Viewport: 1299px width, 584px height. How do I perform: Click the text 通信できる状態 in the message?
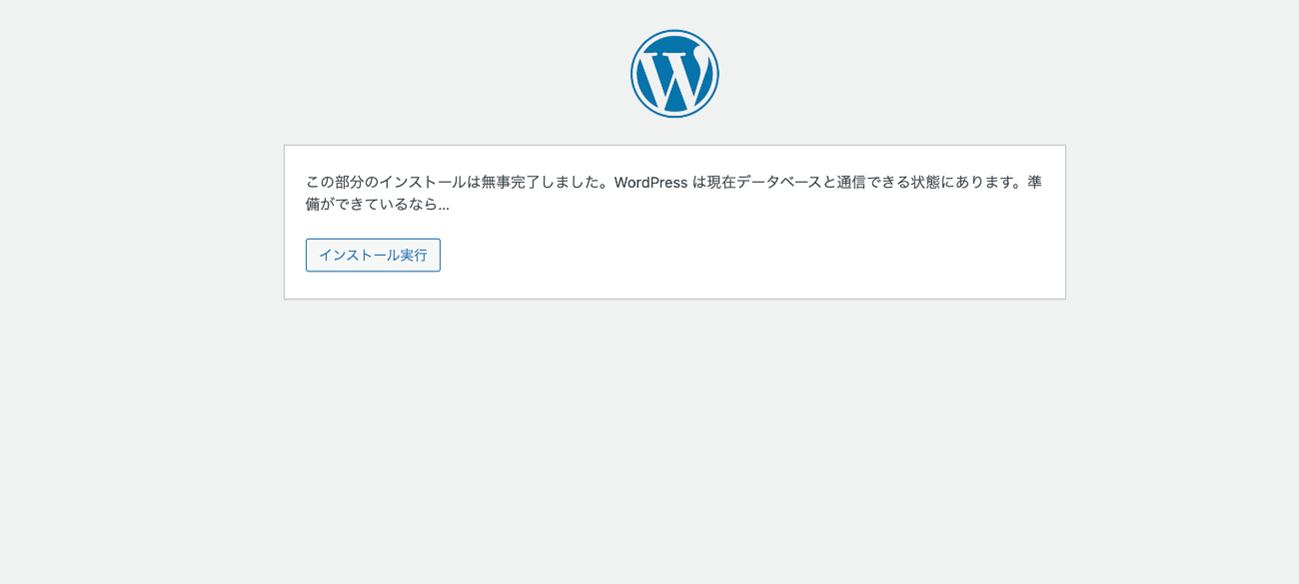tap(889, 182)
